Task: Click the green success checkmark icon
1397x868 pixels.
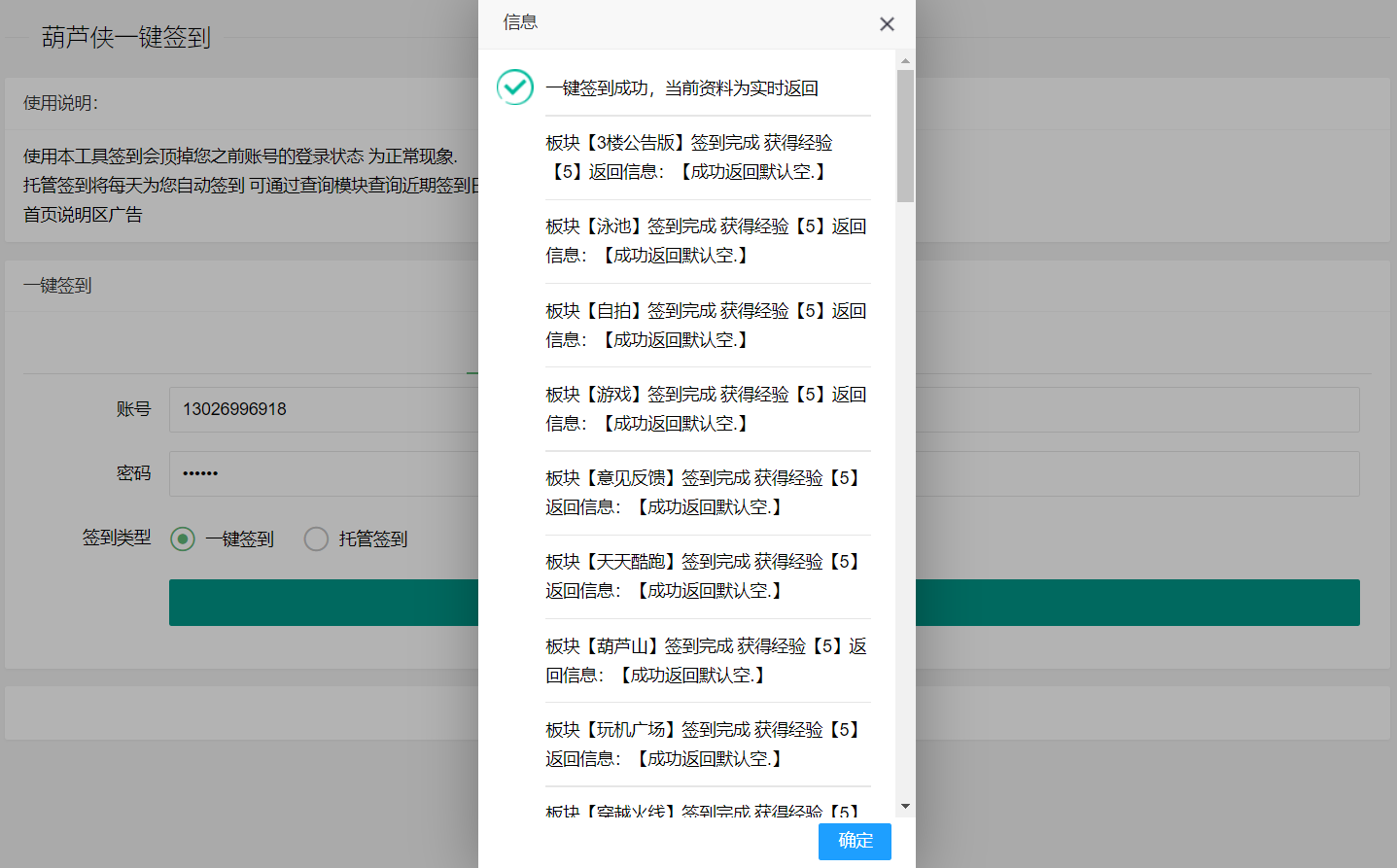Action: click(514, 87)
